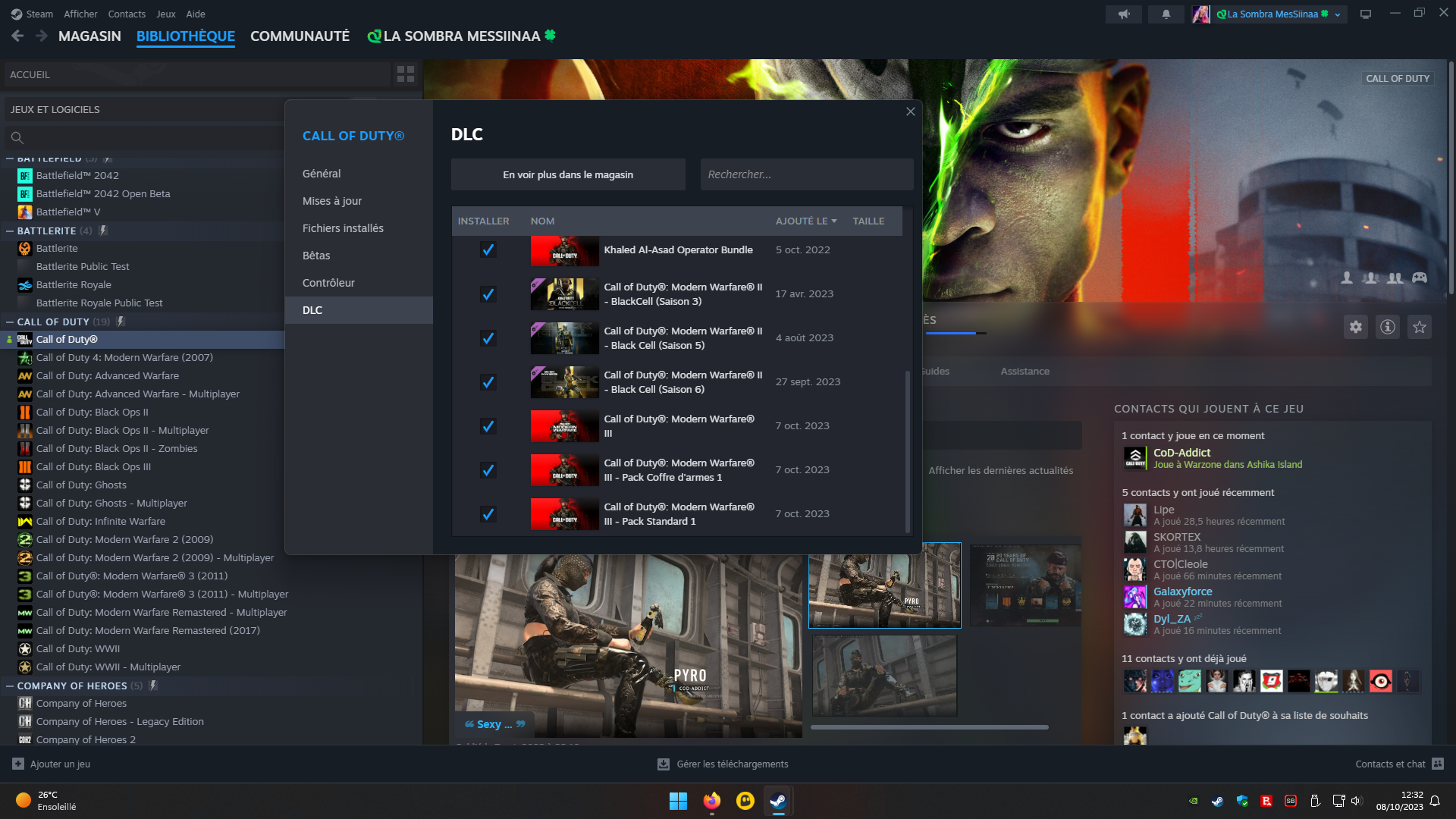Uncheck Modern Warfare II BlackCell Saison 3
This screenshot has width=1456, height=819.
pos(488,294)
